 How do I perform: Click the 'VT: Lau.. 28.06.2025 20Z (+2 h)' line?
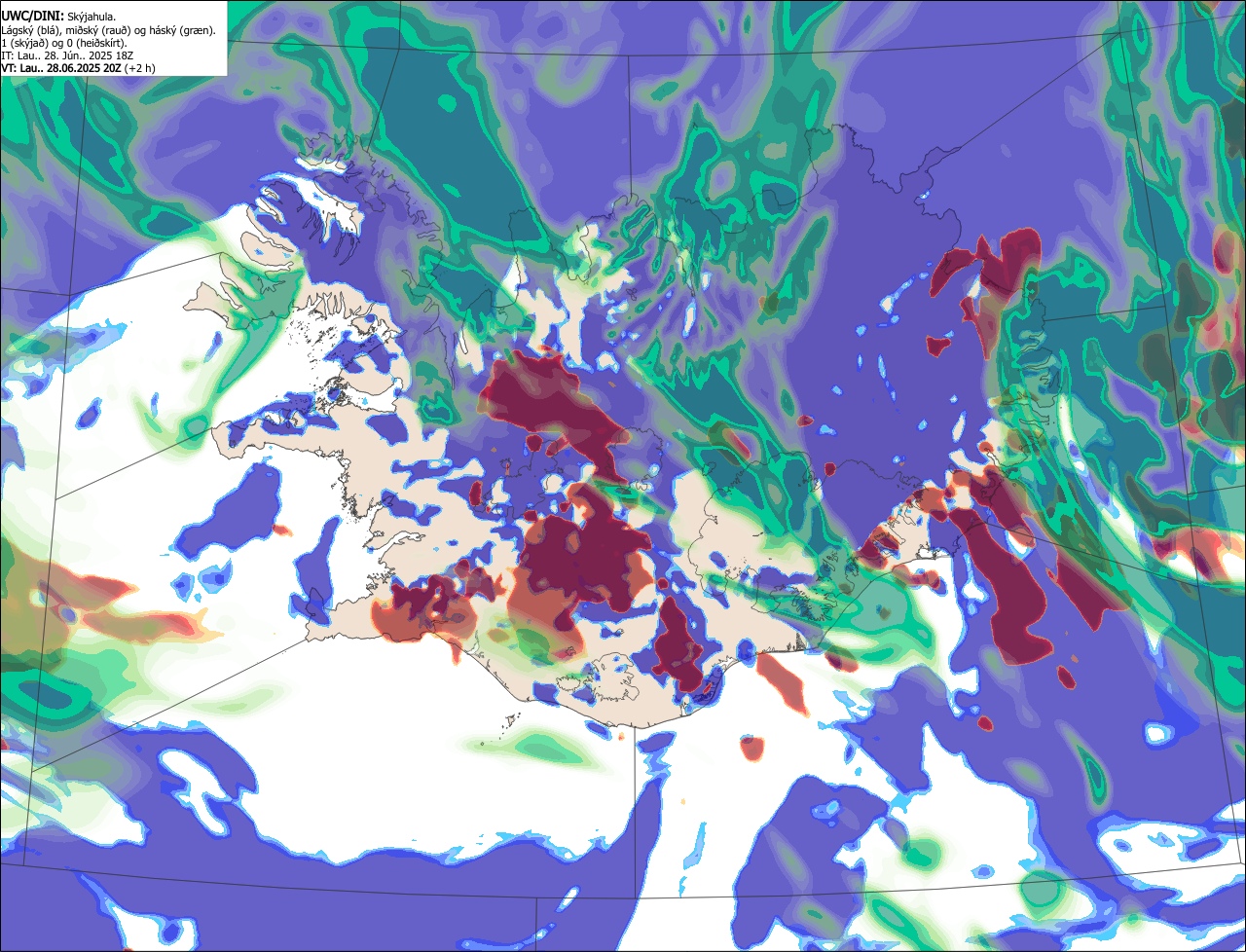(78, 68)
